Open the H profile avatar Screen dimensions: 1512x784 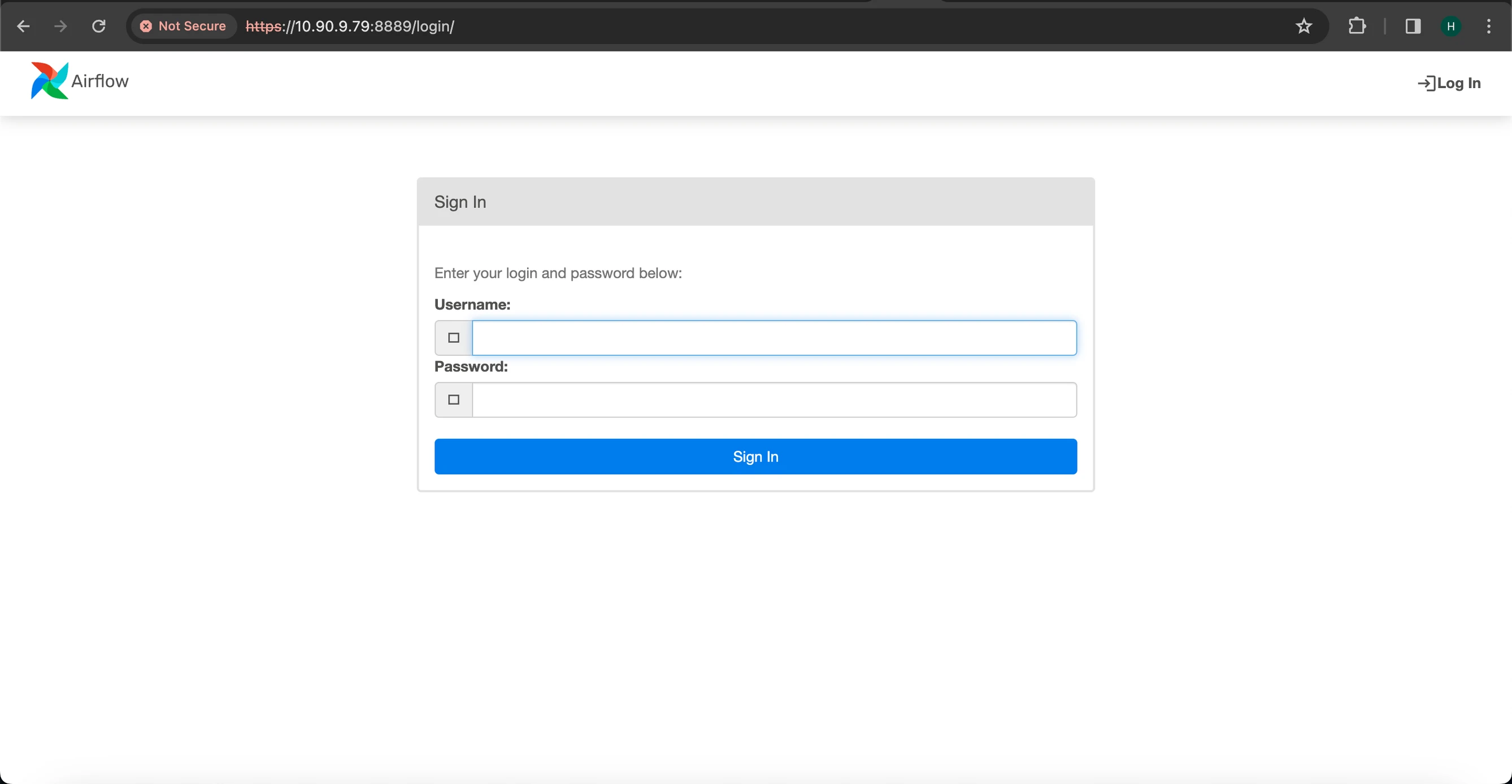click(1451, 26)
